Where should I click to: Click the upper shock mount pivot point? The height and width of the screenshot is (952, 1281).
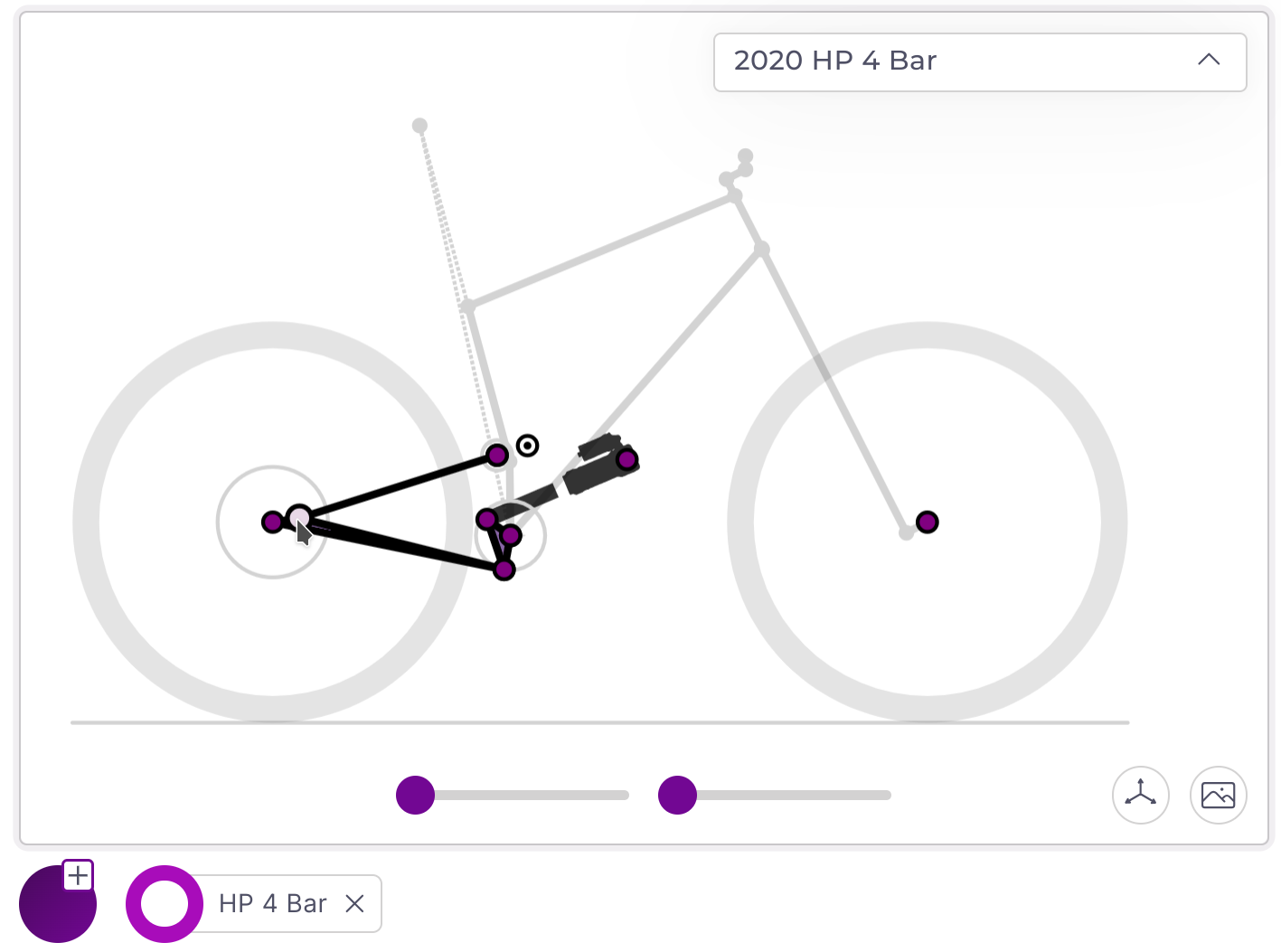(626, 459)
